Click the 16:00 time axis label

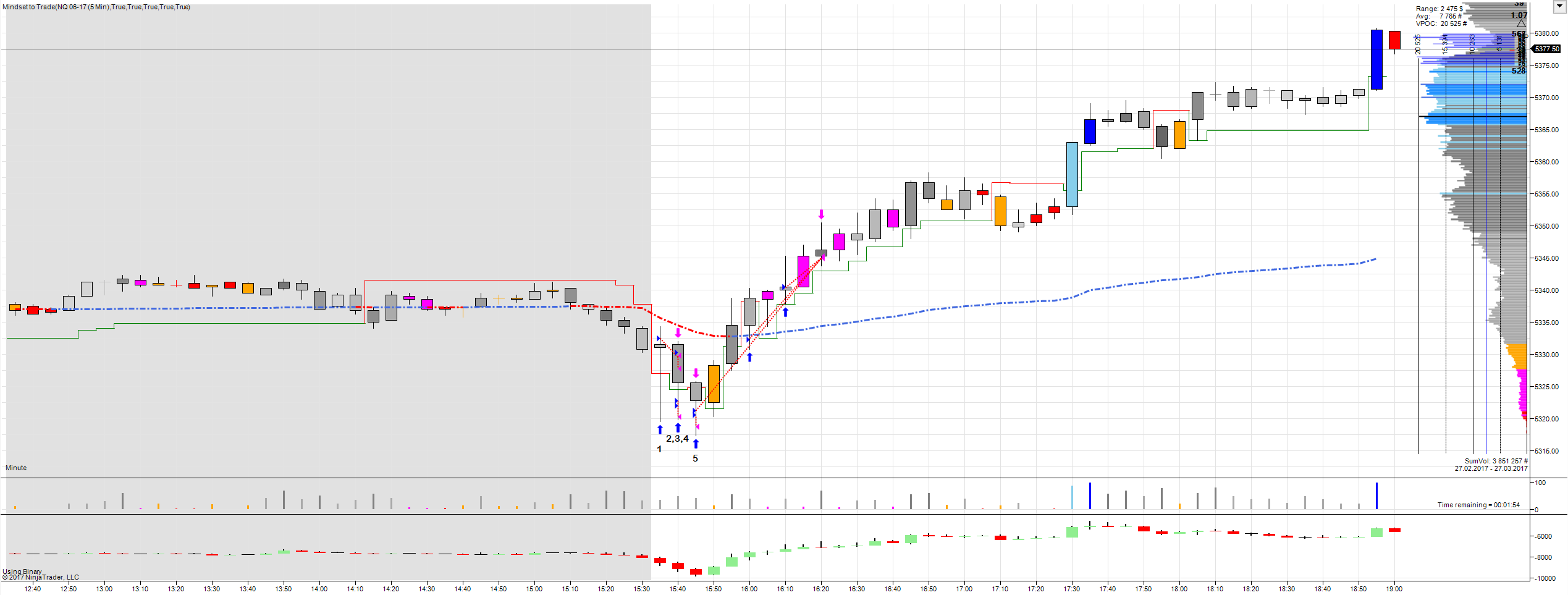click(749, 589)
